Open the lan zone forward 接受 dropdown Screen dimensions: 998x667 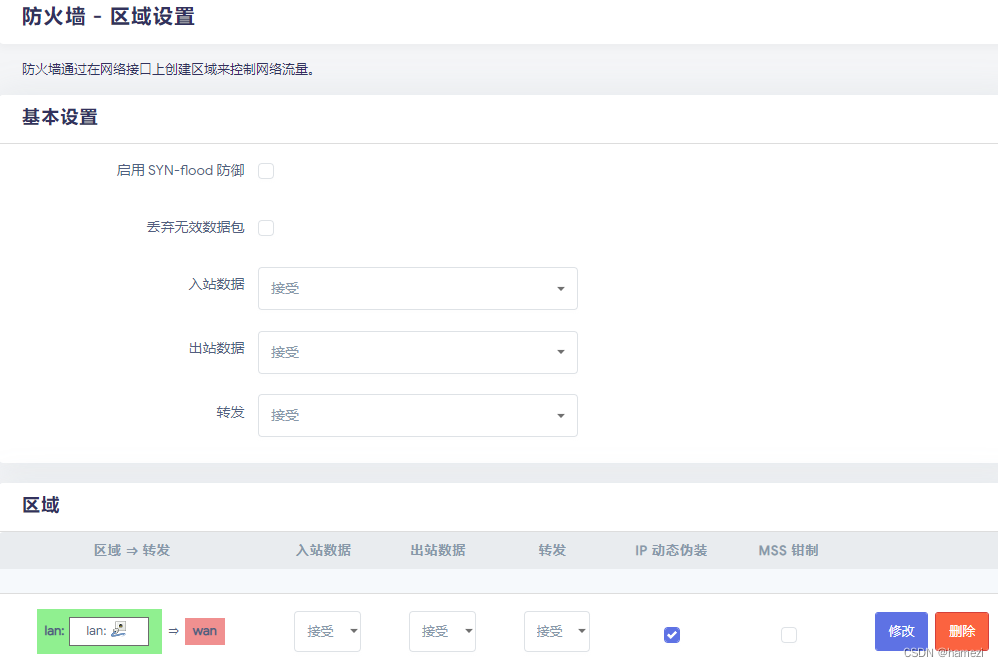(556, 631)
